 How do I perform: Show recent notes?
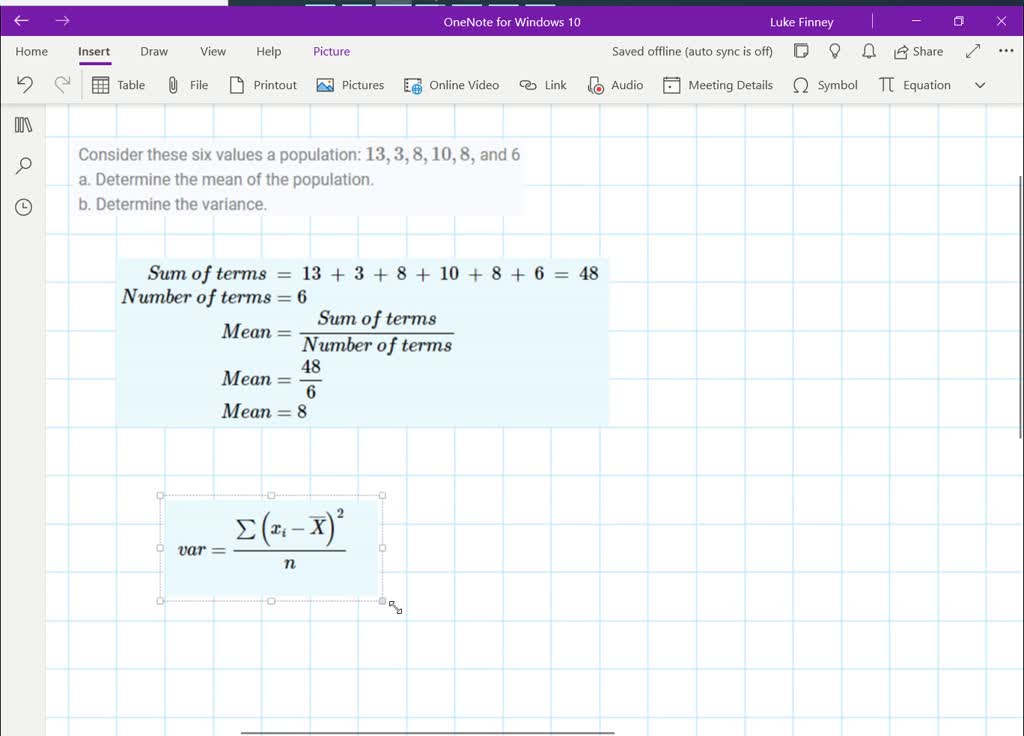pos(22,207)
